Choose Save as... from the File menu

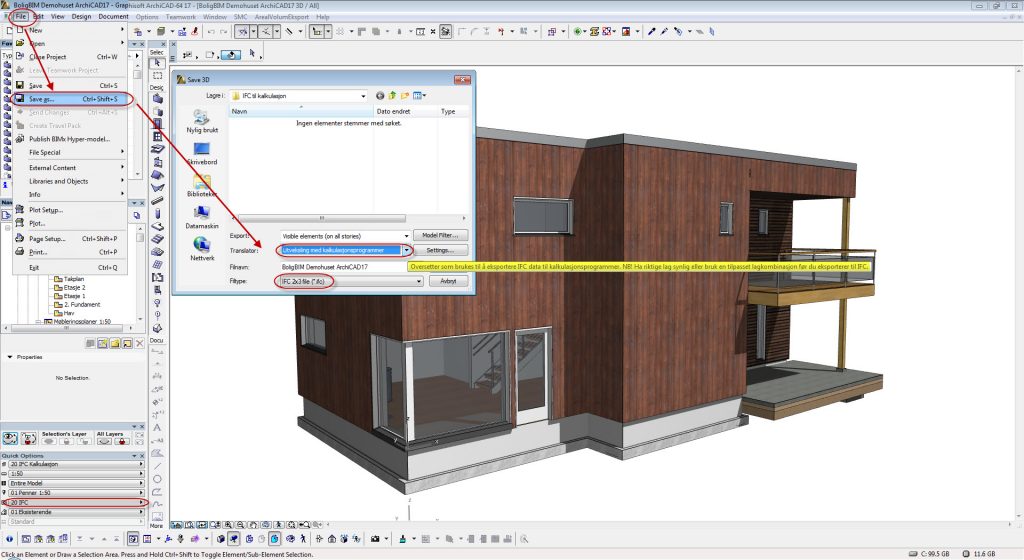pyautogui.click(x=43, y=100)
